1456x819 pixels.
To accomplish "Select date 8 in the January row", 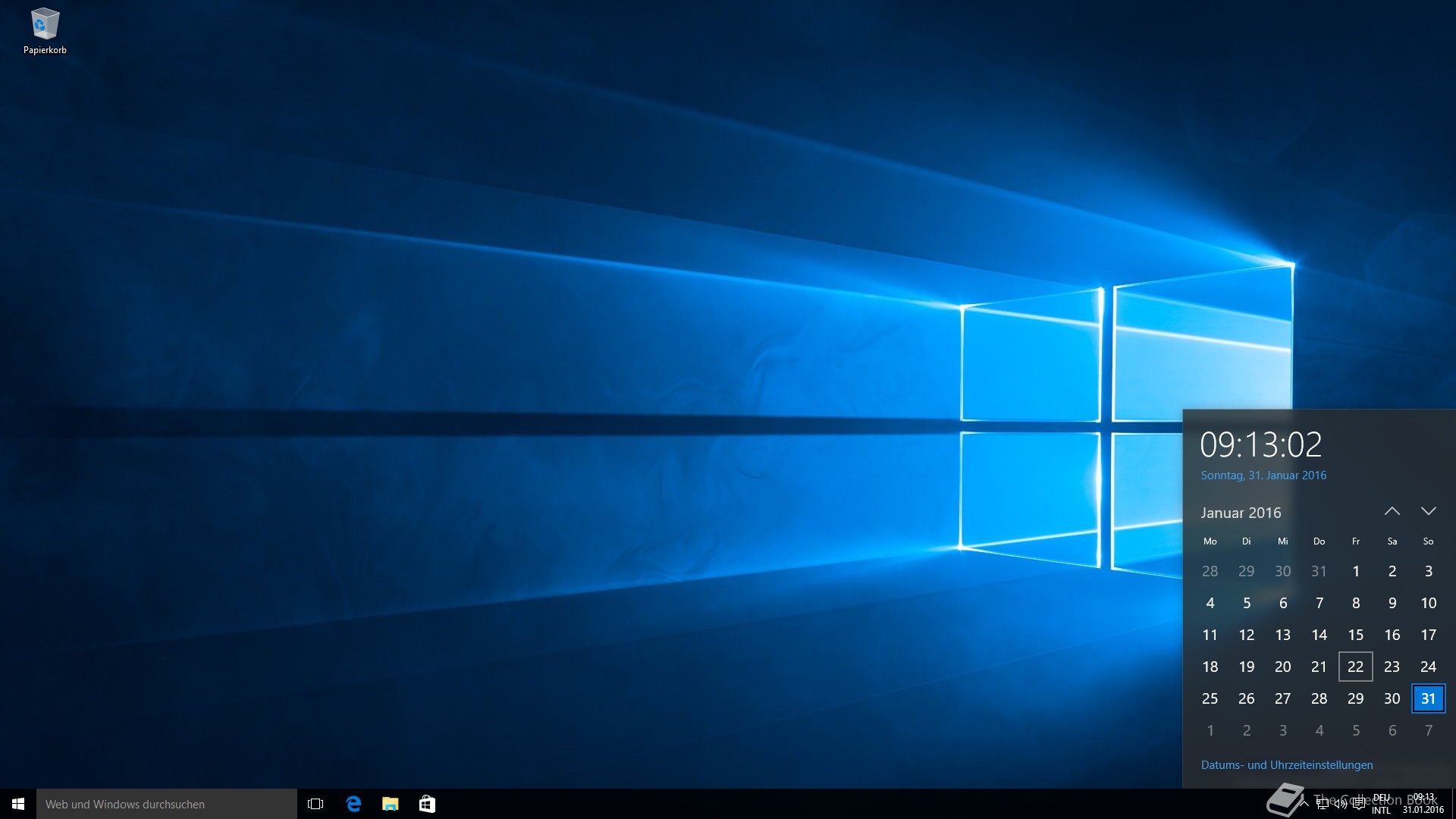I will 1356,603.
